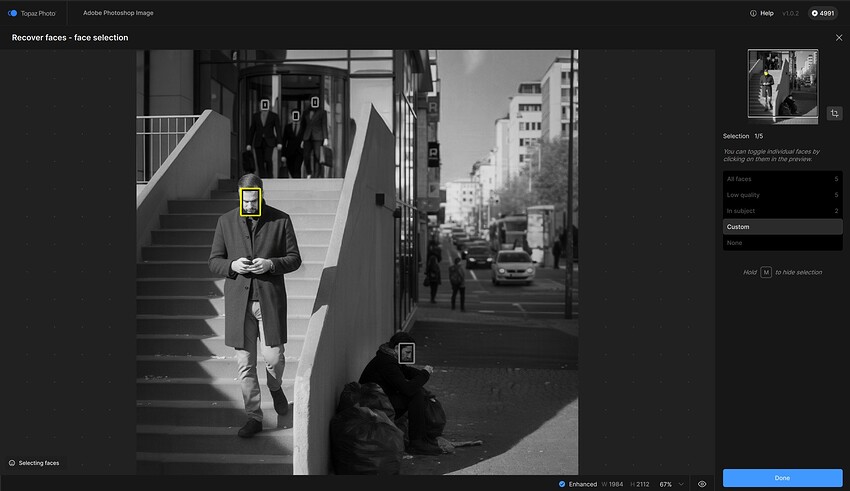Screen dimensions: 850x491
Task: Click the Topaz Photo logo icon
Action: [12, 13]
